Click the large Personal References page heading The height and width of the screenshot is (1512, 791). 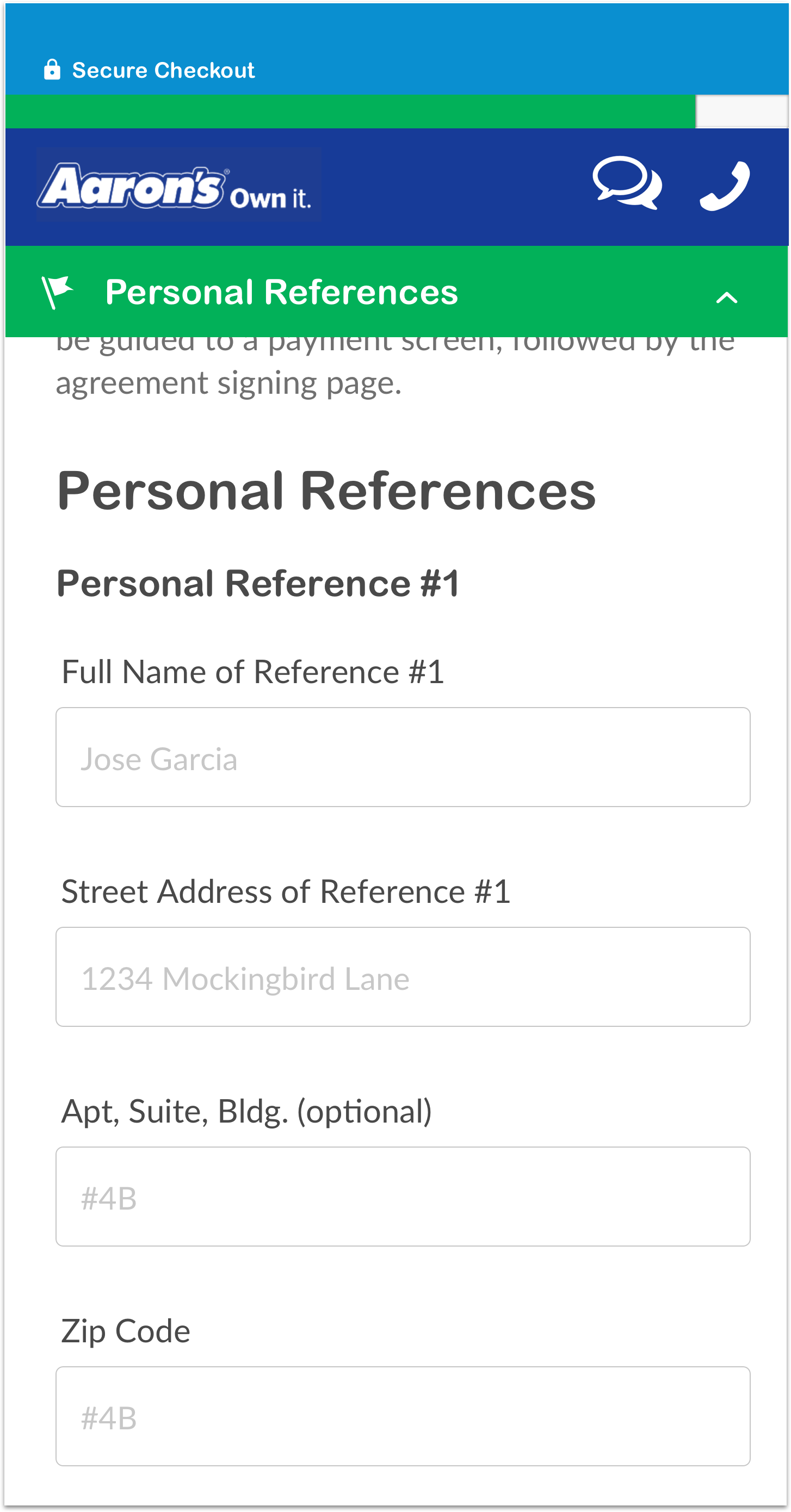tap(326, 491)
